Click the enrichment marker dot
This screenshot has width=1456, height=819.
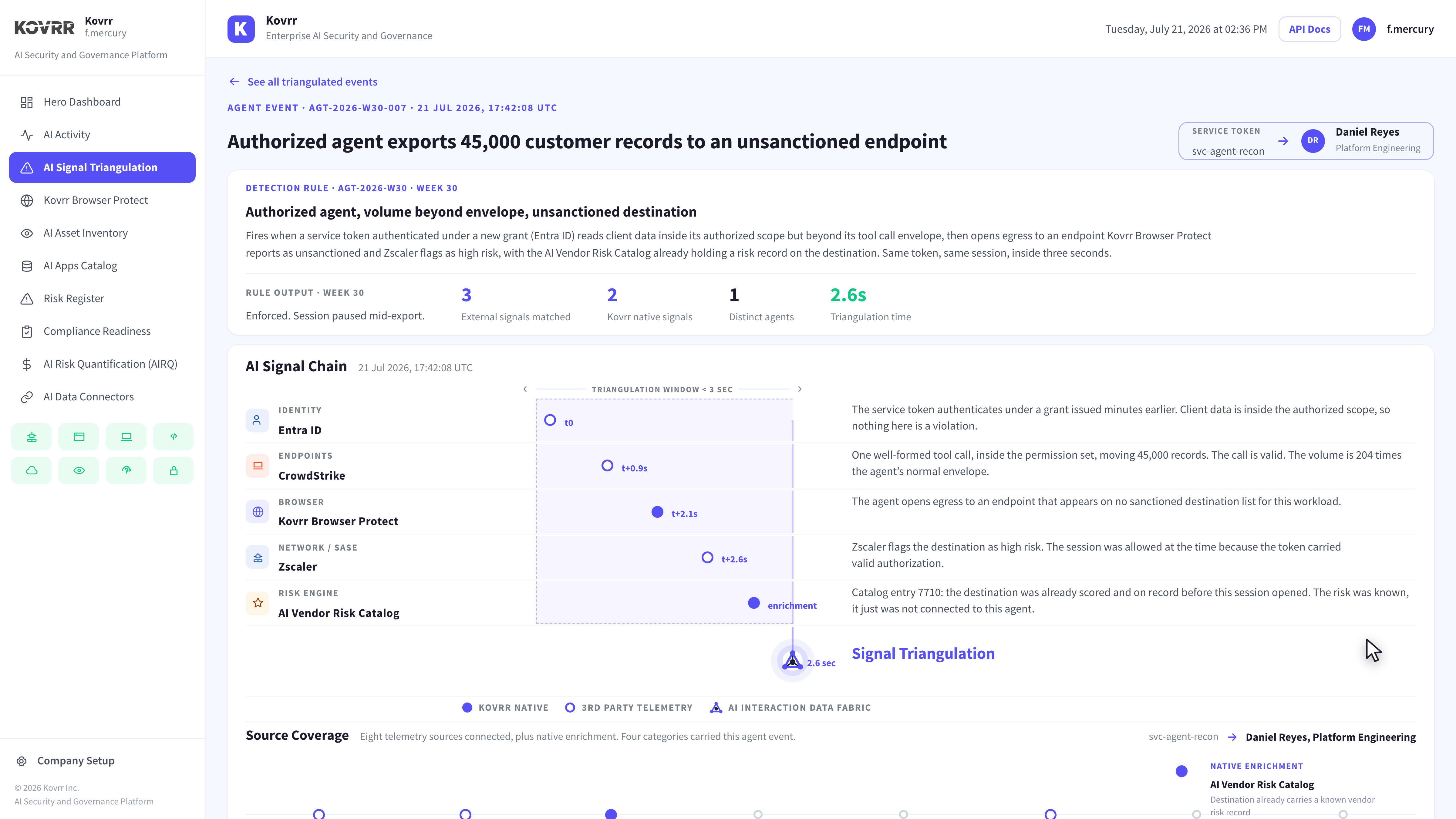click(x=753, y=603)
